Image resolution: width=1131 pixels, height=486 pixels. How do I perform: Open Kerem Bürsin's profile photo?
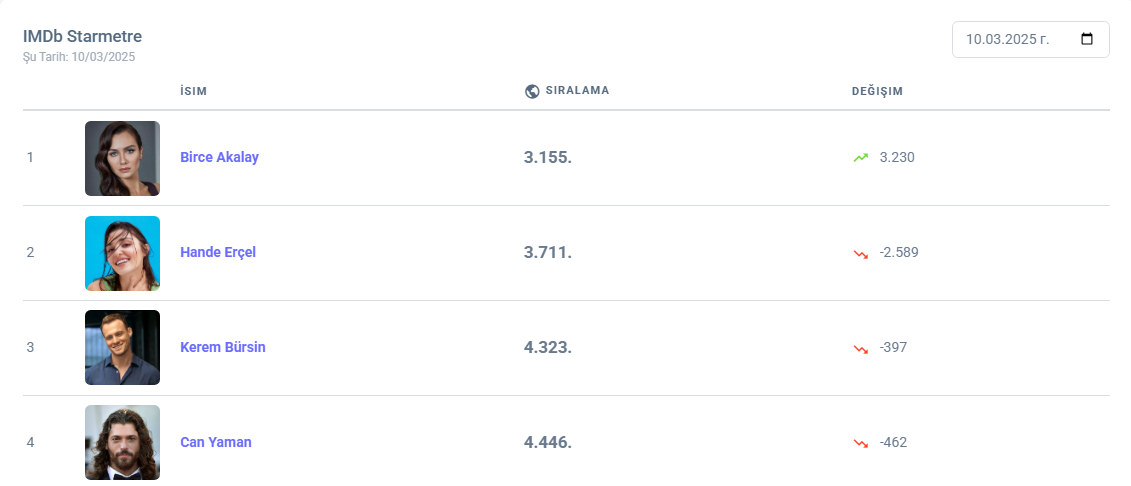[x=122, y=348]
